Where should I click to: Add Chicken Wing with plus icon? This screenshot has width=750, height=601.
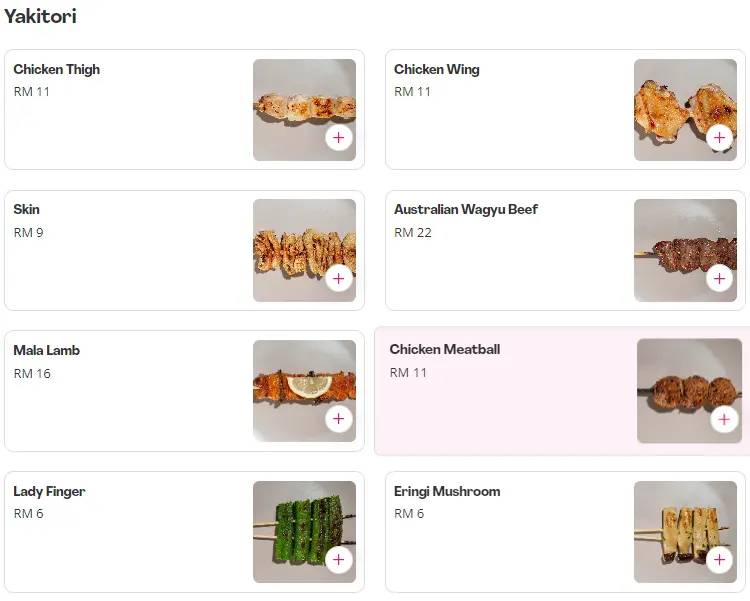[x=720, y=138]
